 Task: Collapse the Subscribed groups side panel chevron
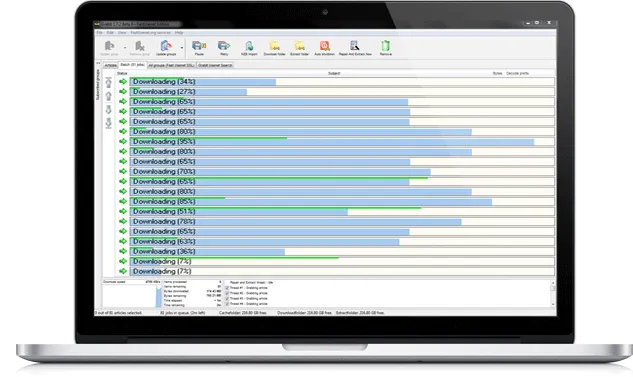coord(98,63)
